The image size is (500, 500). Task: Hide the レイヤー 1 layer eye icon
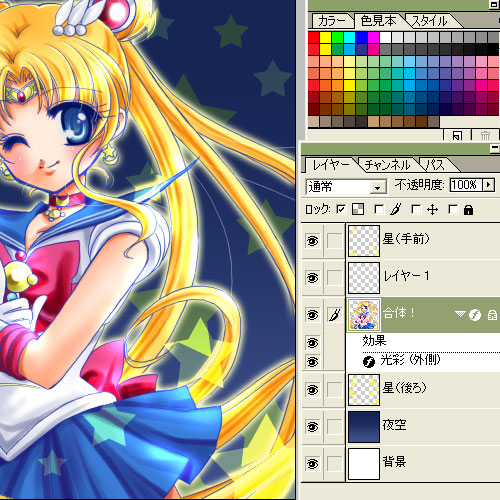(x=312, y=277)
